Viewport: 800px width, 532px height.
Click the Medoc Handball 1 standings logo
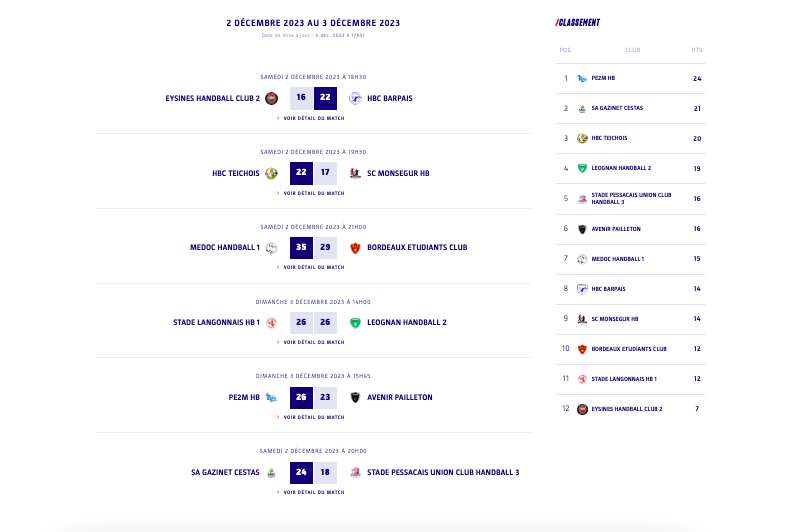click(582, 259)
